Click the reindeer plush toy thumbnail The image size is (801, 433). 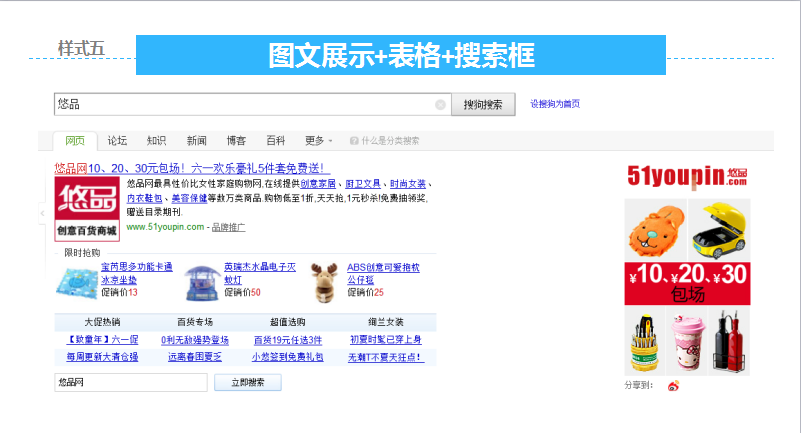click(x=325, y=282)
